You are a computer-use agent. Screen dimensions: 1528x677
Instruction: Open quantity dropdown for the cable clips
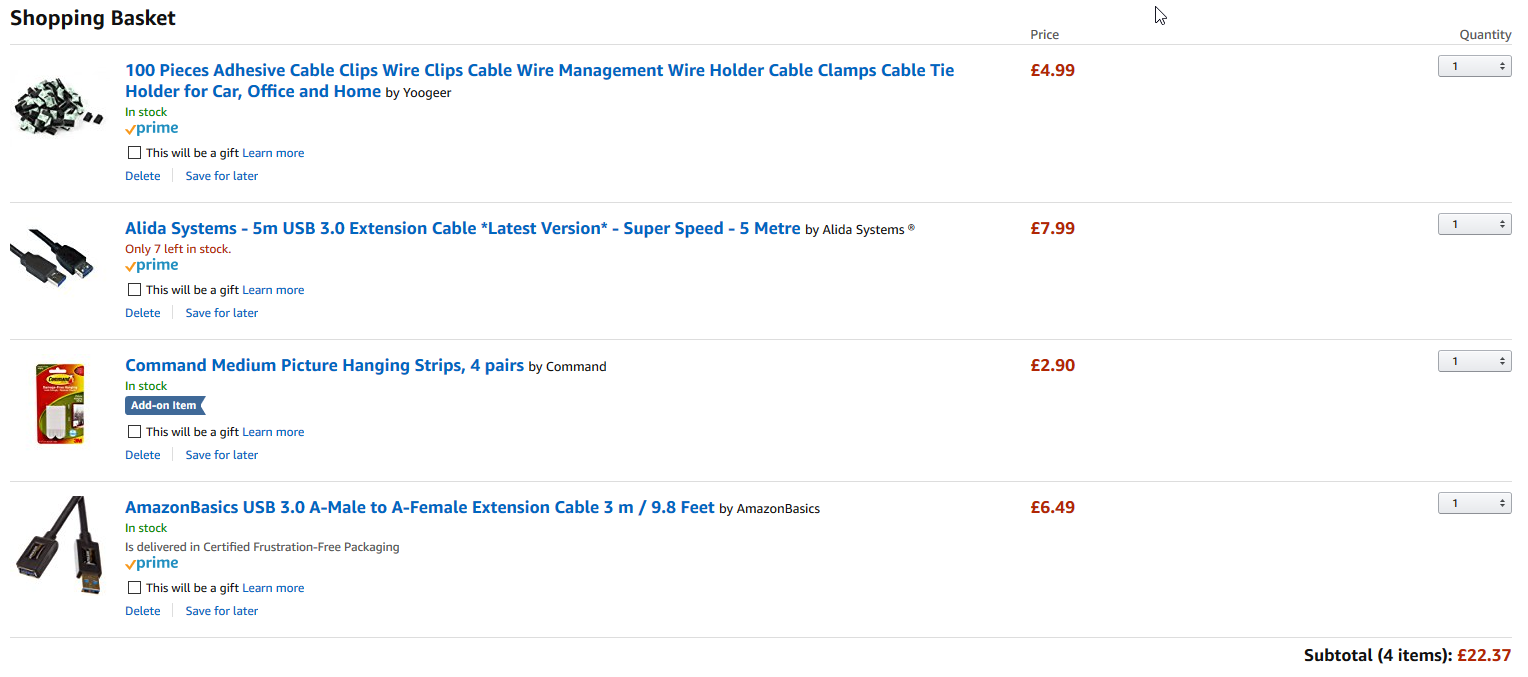point(1474,66)
